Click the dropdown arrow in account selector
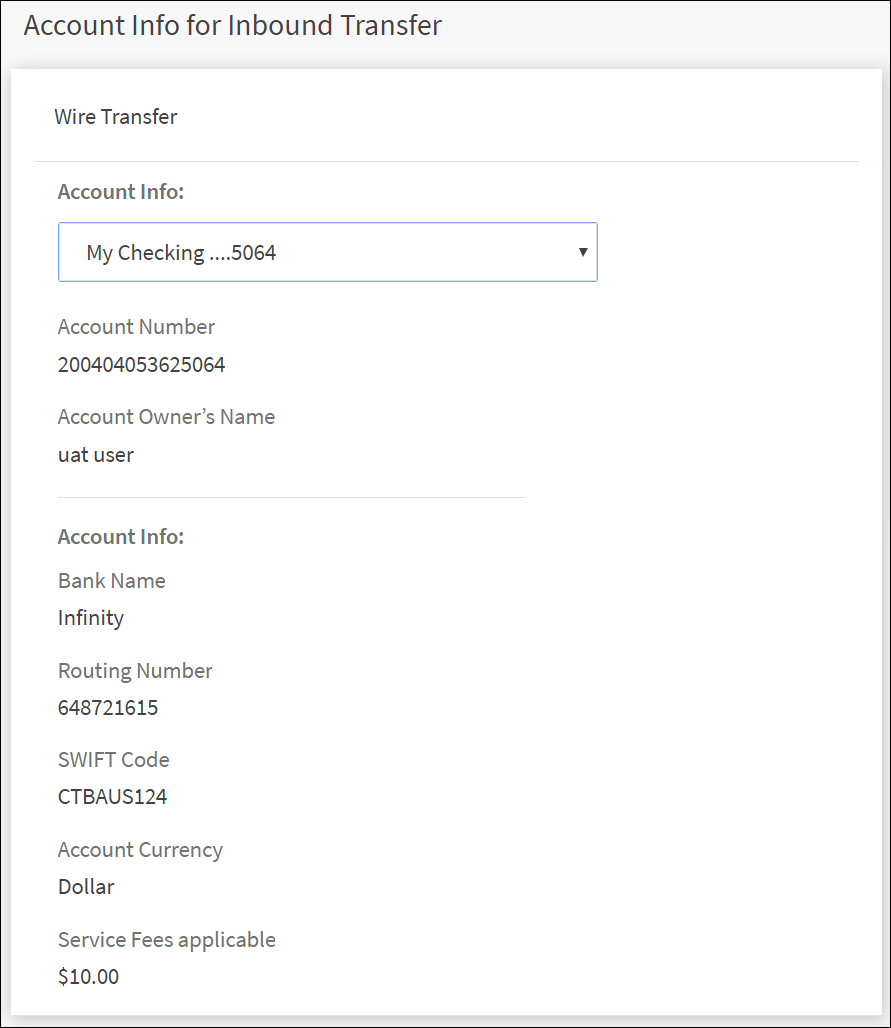This screenshot has height=1028, width=891. point(583,252)
